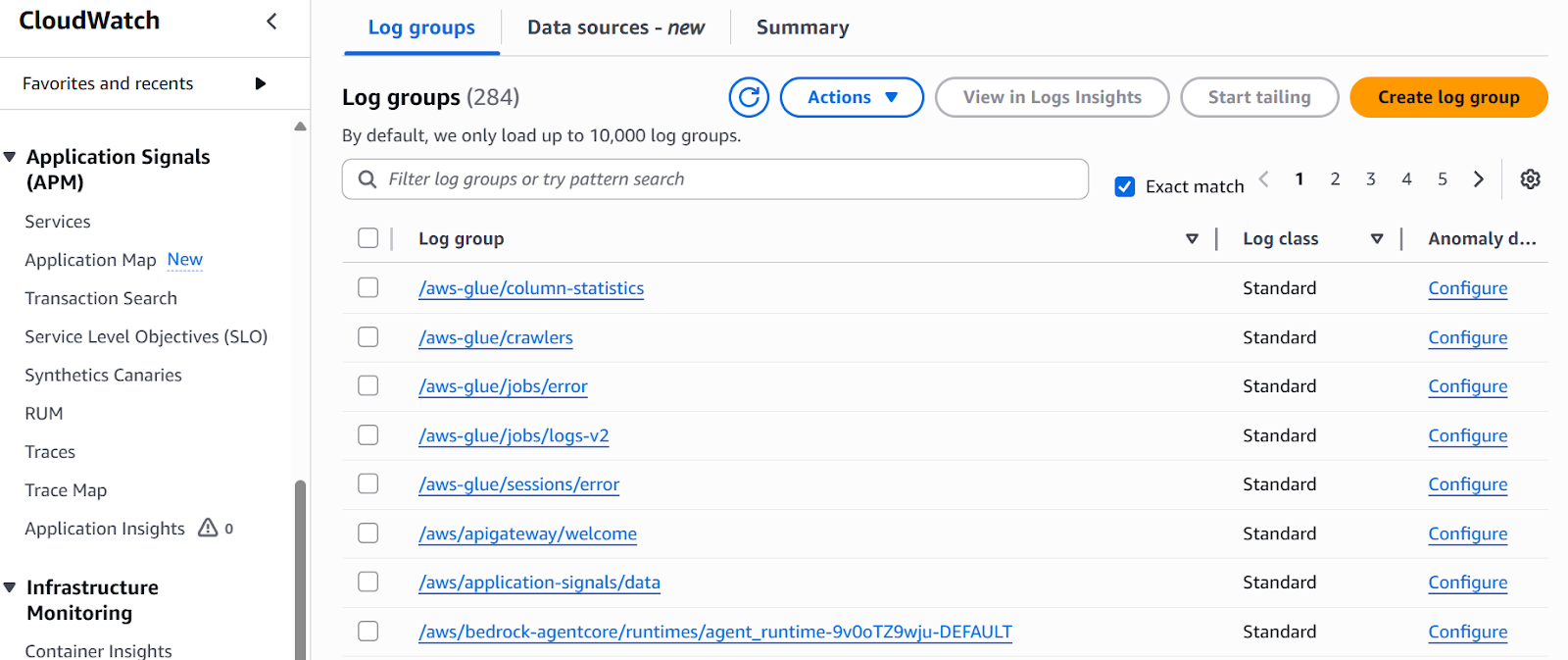This screenshot has height=660, width=1568.
Task: Go to page 2 of log groups
Action: (x=1335, y=178)
